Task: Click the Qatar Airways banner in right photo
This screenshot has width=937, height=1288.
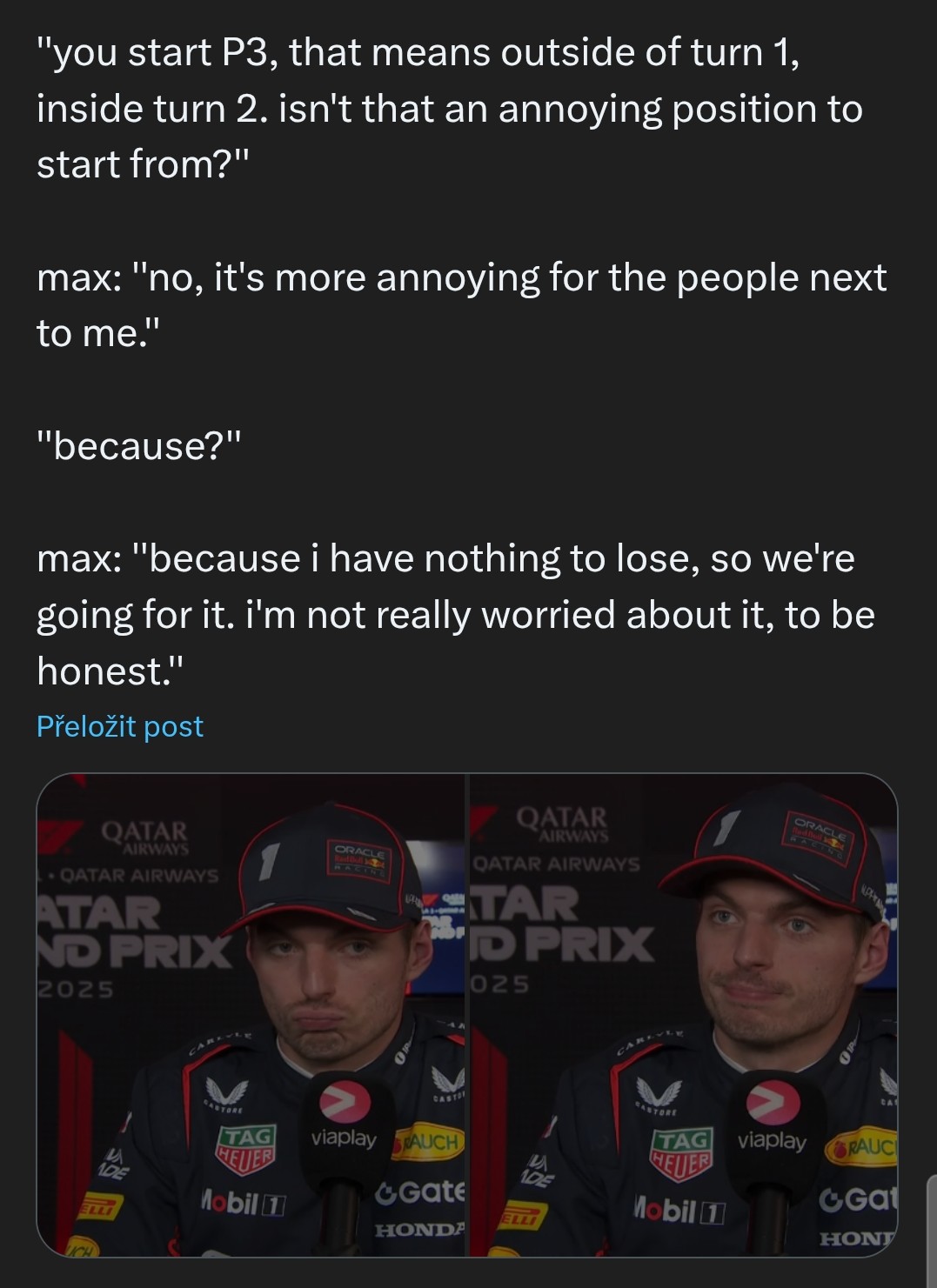Action: coord(561,823)
